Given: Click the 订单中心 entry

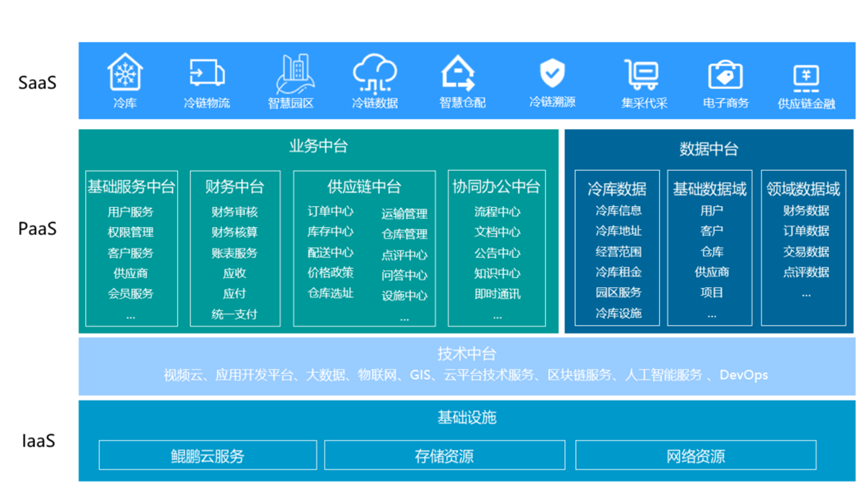Looking at the screenshot, I should [x=330, y=211].
